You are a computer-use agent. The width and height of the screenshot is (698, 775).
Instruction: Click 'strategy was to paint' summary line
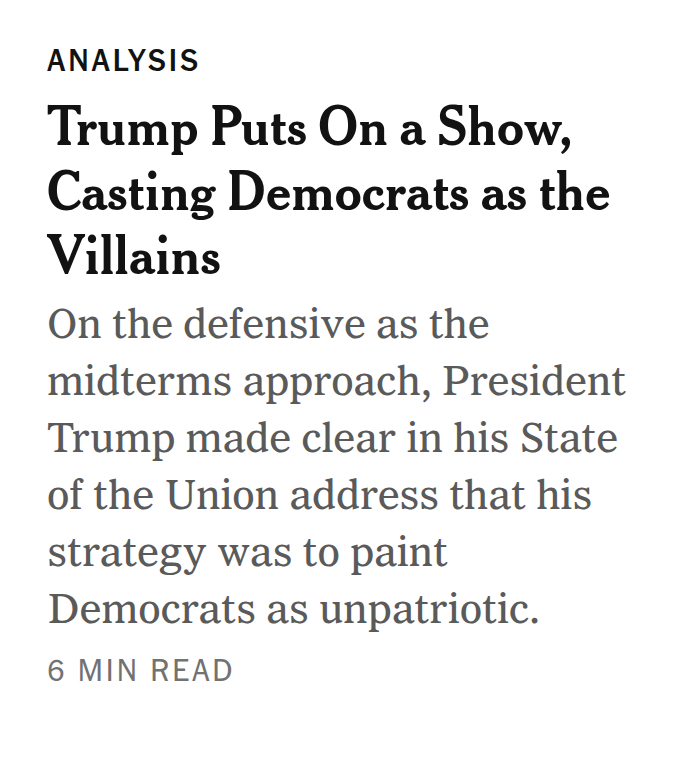[x=247, y=554]
